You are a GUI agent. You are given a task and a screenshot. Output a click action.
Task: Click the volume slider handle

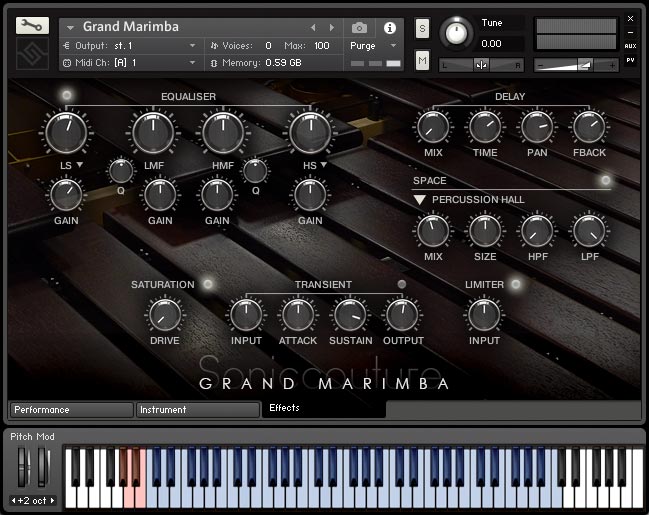(x=586, y=65)
